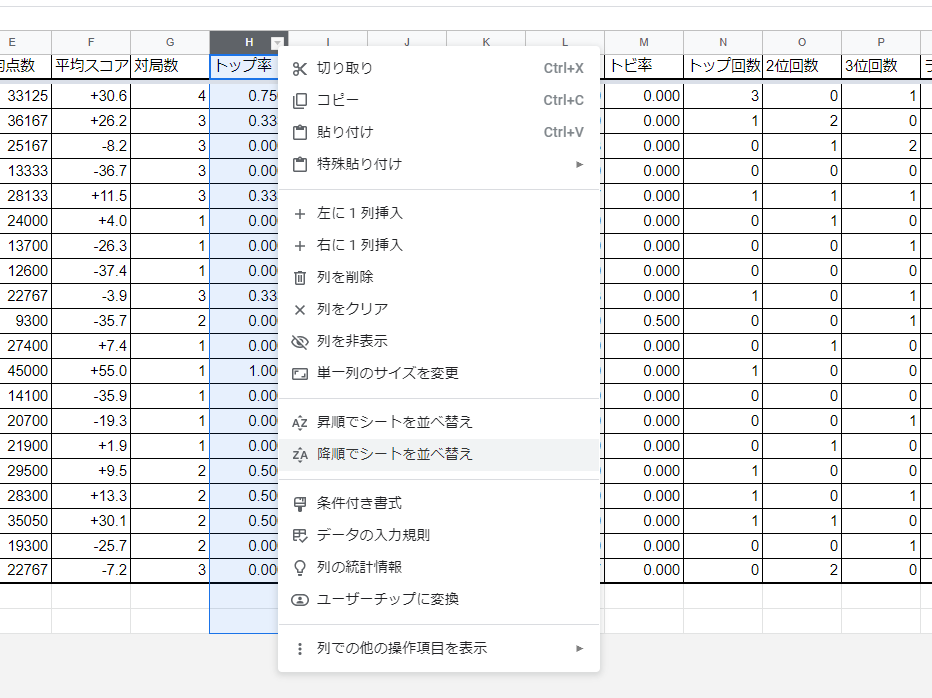The width and height of the screenshot is (932, 698).
Task: Select 右に 1 列挿入 menu entry
Action: pos(439,245)
